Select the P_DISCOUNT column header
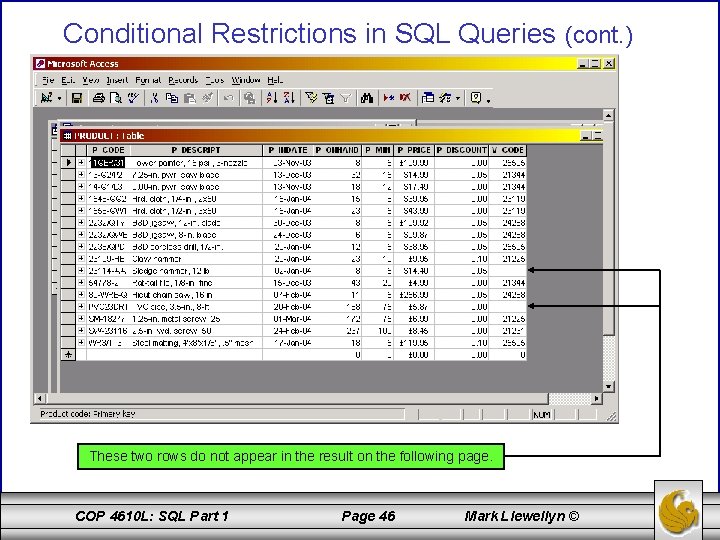 click(461, 150)
